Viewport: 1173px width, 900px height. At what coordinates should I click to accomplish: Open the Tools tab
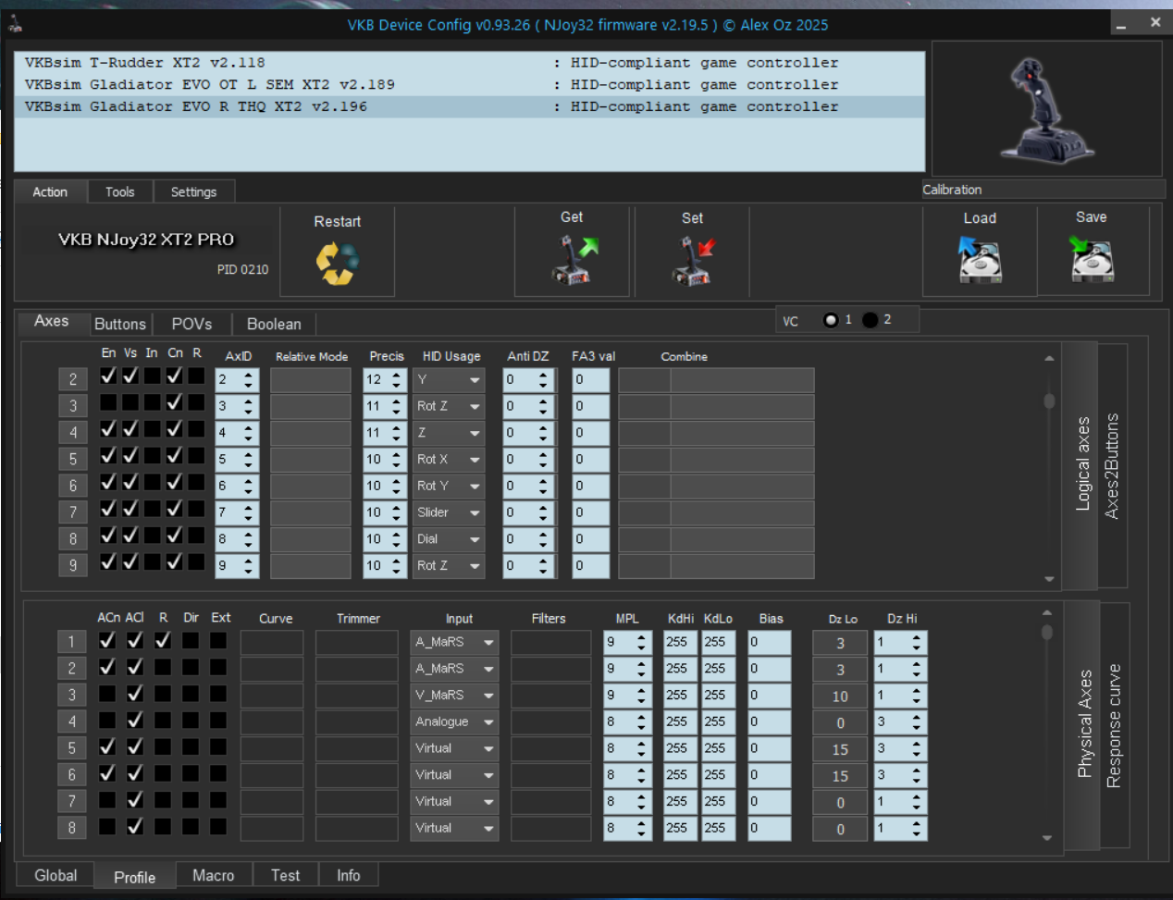point(120,192)
